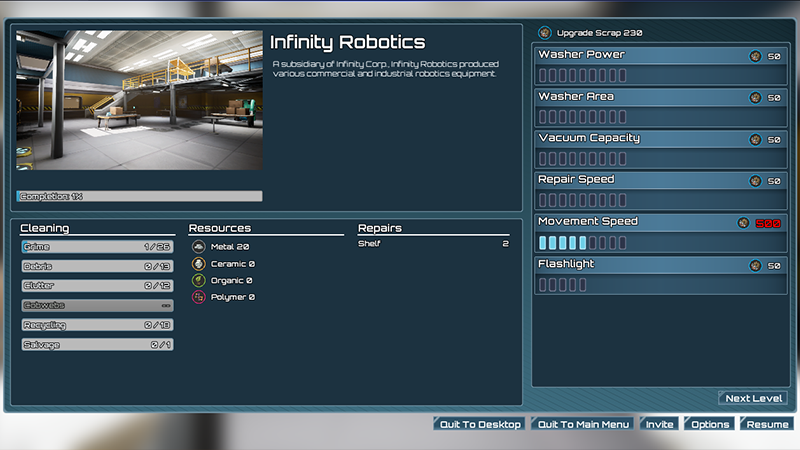
Task: Click the Movement Speed level pips bar
Action: (x=582, y=242)
